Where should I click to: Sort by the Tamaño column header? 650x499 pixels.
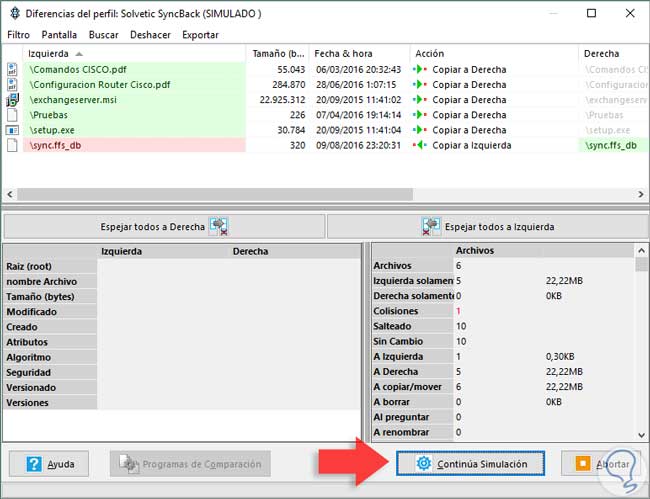(x=278, y=53)
